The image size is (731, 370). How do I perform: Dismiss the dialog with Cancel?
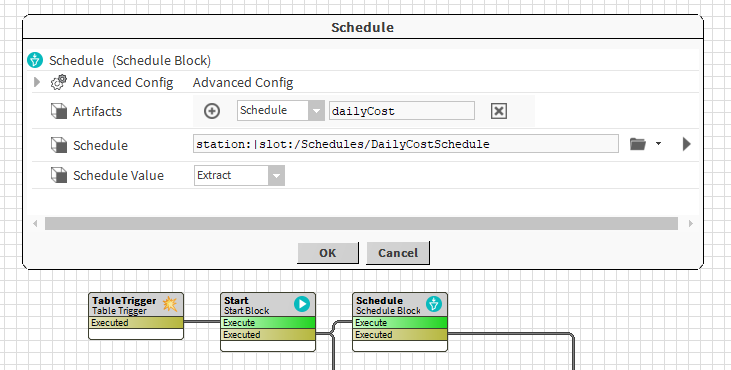[398, 253]
